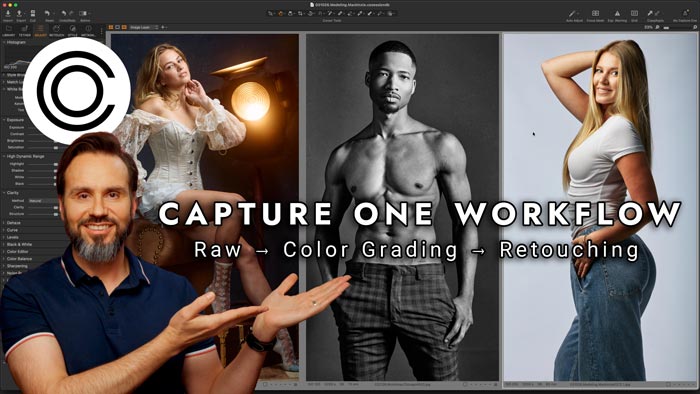Click the zoom-out magnifier icon
700x394 pixels.
pyautogui.click(x=657, y=27)
